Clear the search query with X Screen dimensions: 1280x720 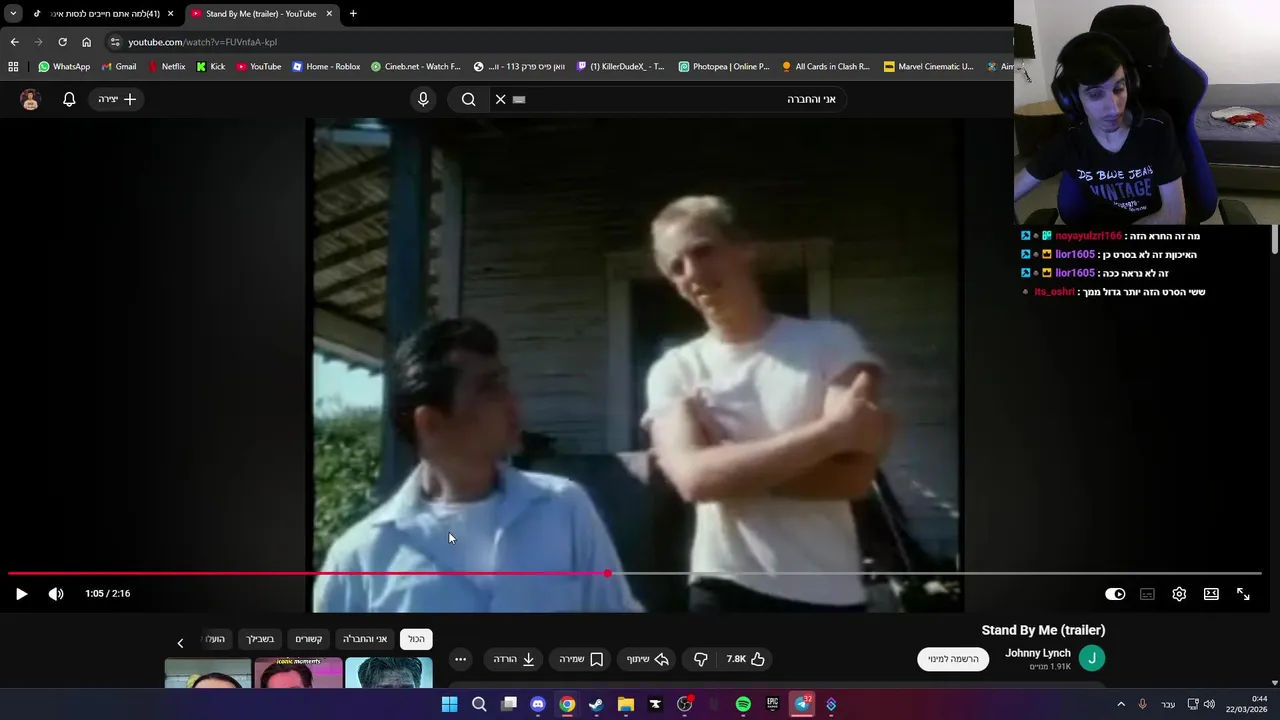[501, 99]
